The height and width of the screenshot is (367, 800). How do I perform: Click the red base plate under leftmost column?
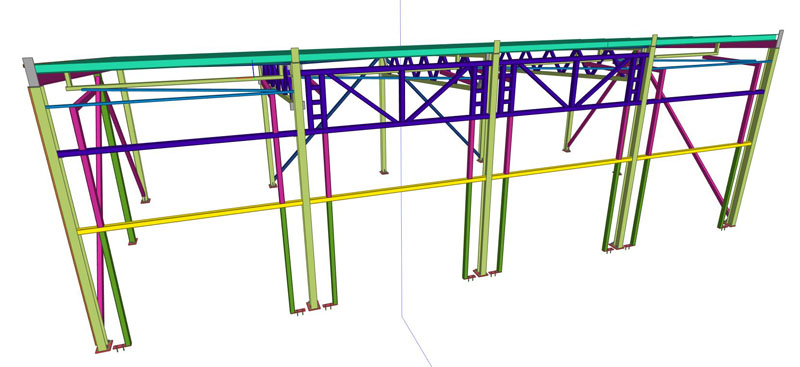pos(104,350)
